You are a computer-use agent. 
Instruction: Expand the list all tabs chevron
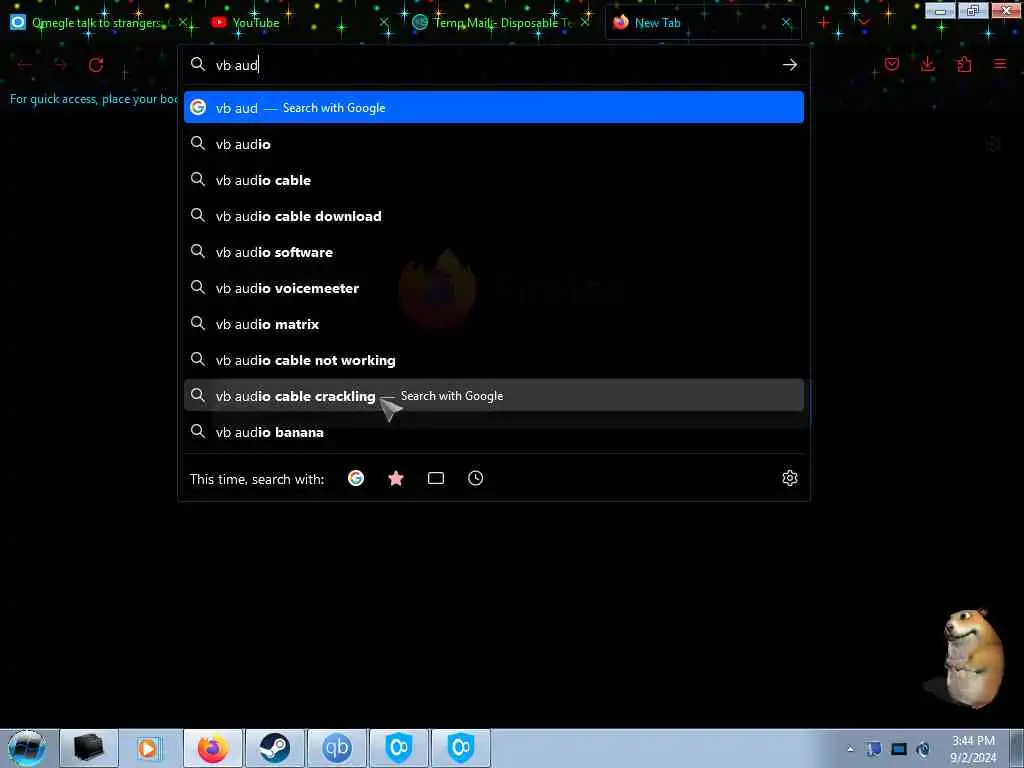point(864,23)
